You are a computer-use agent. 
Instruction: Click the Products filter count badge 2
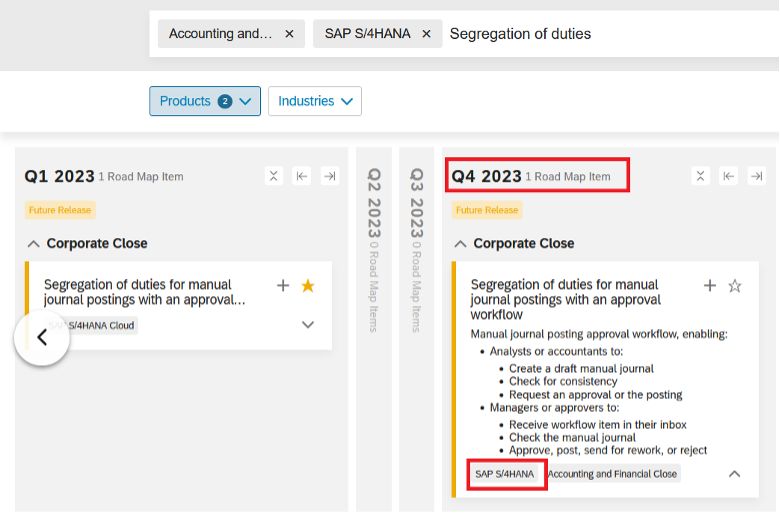pyautogui.click(x=225, y=102)
